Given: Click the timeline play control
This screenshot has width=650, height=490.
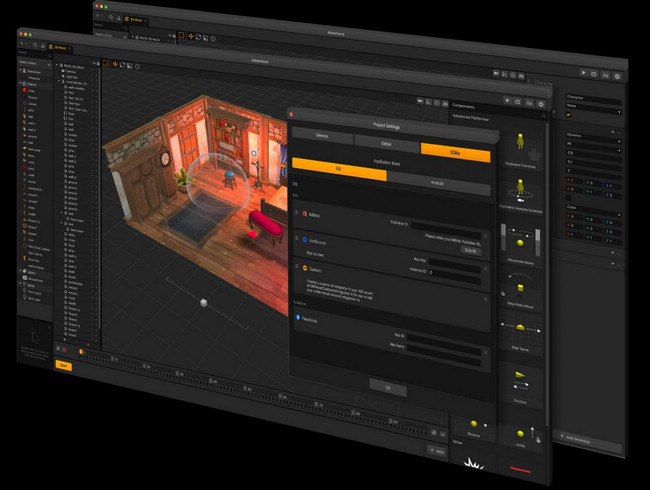Looking at the screenshot, I should (x=58, y=349).
